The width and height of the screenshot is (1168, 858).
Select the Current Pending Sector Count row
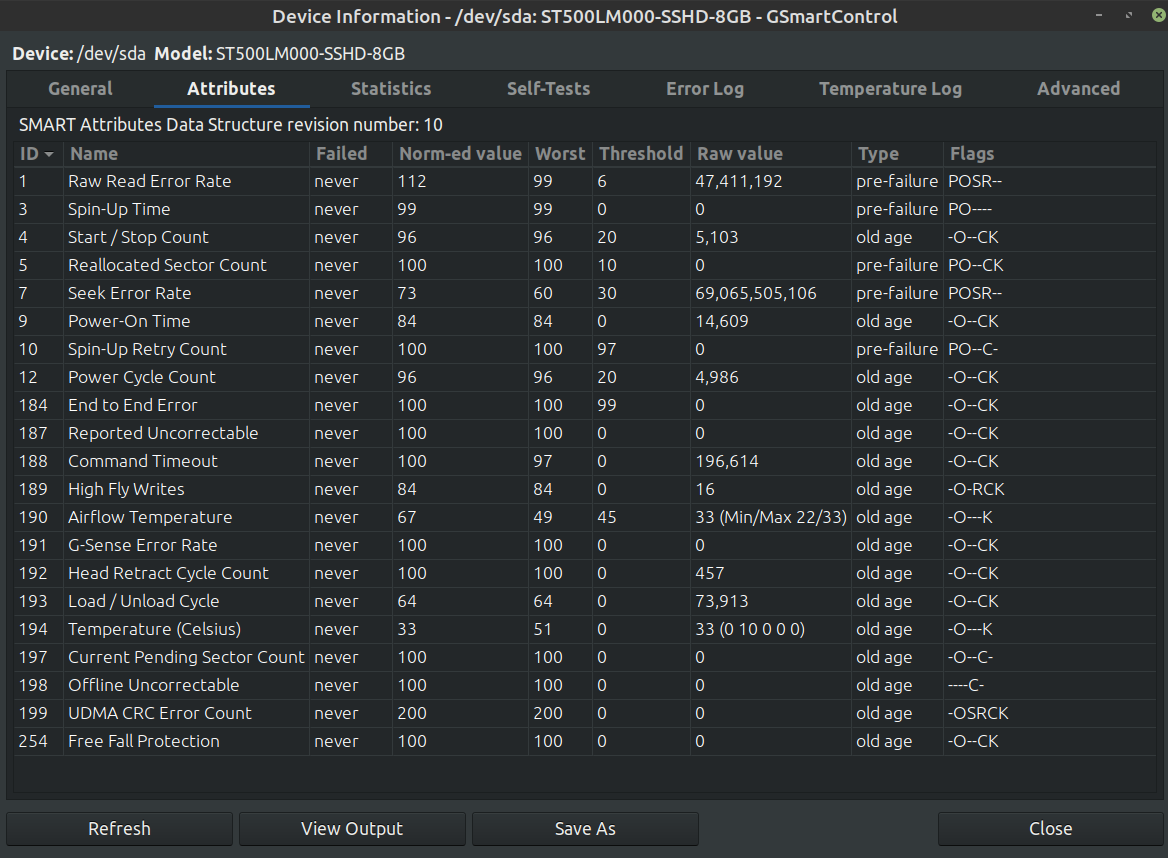(585, 658)
